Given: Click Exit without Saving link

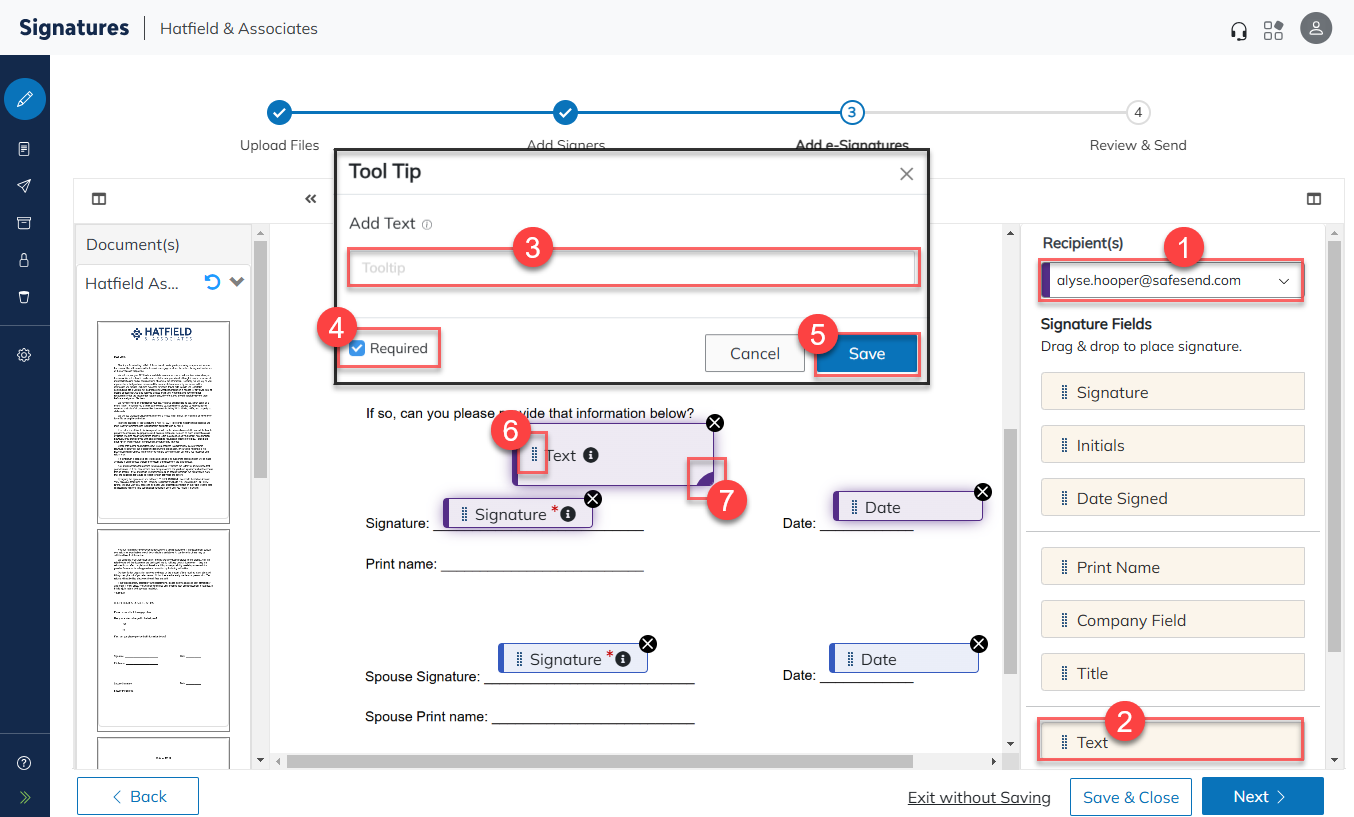Looking at the screenshot, I should tap(979, 797).
